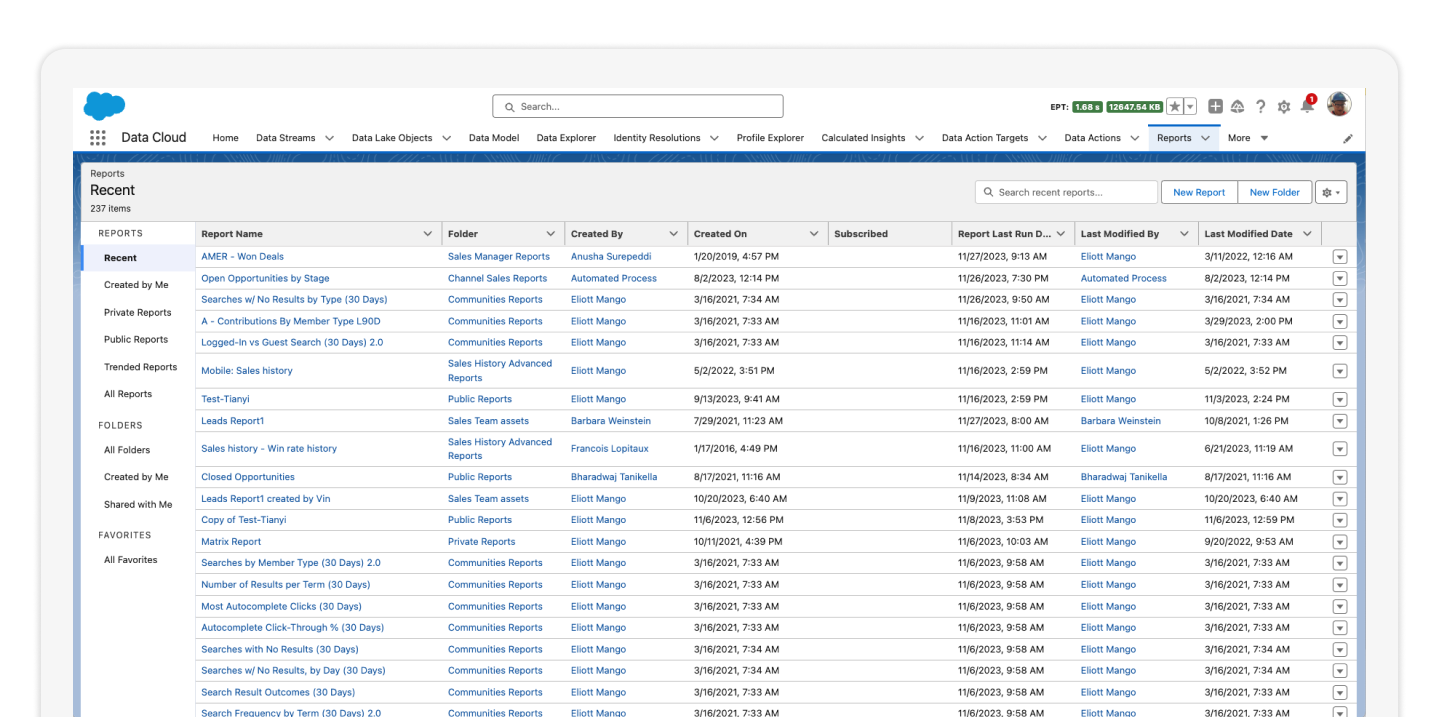Open Barbara Weinstein in Created By column
The height and width of the screenshot is (717, 1440).
click(611, 421)
